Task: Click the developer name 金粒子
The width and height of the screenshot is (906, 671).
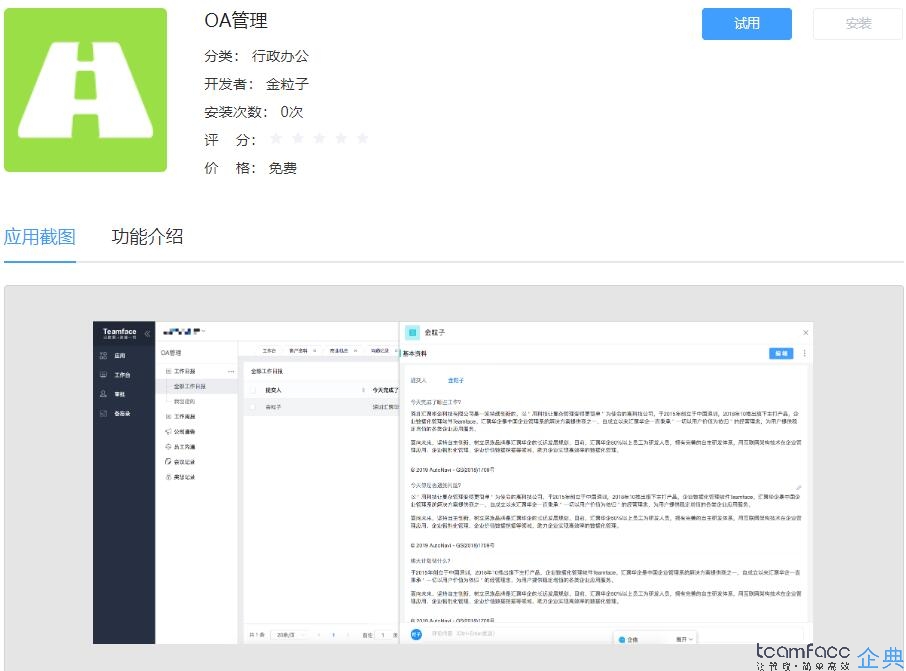Action: pyautogui.click(x=287, y=84)
